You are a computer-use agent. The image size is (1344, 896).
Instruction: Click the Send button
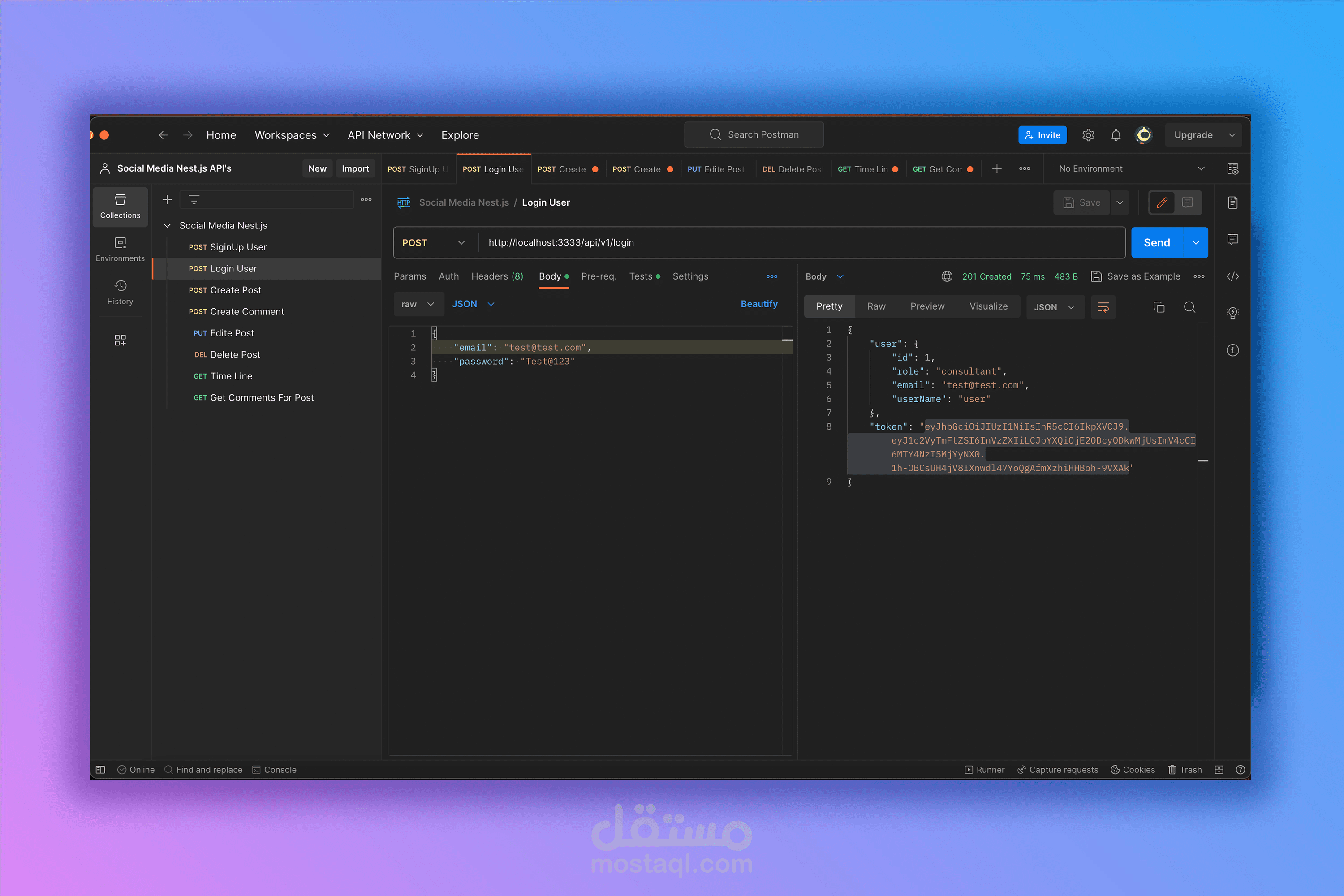click(1157, 243)
